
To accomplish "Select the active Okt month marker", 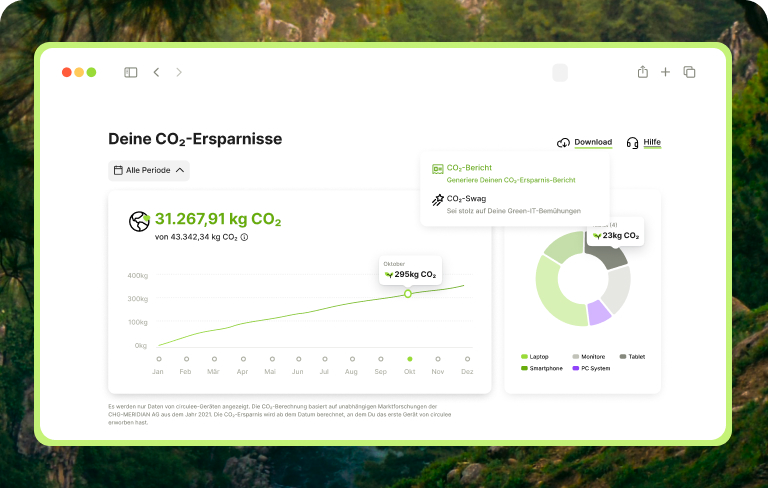I will pyautogui.click(x=409, y=359).
